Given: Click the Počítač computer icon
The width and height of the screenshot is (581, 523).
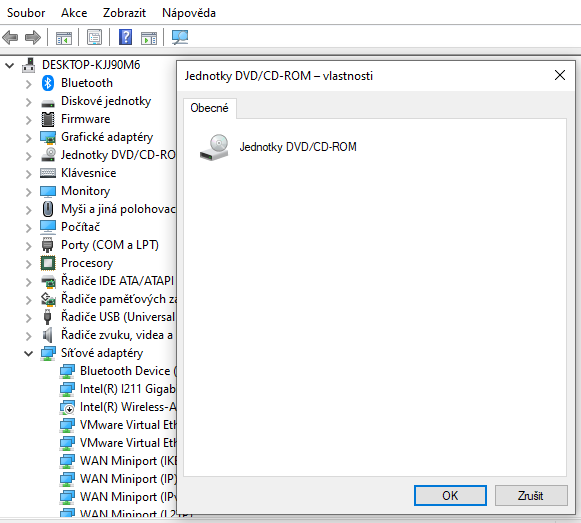Looking at the screenshot, I should click(48, 227).
